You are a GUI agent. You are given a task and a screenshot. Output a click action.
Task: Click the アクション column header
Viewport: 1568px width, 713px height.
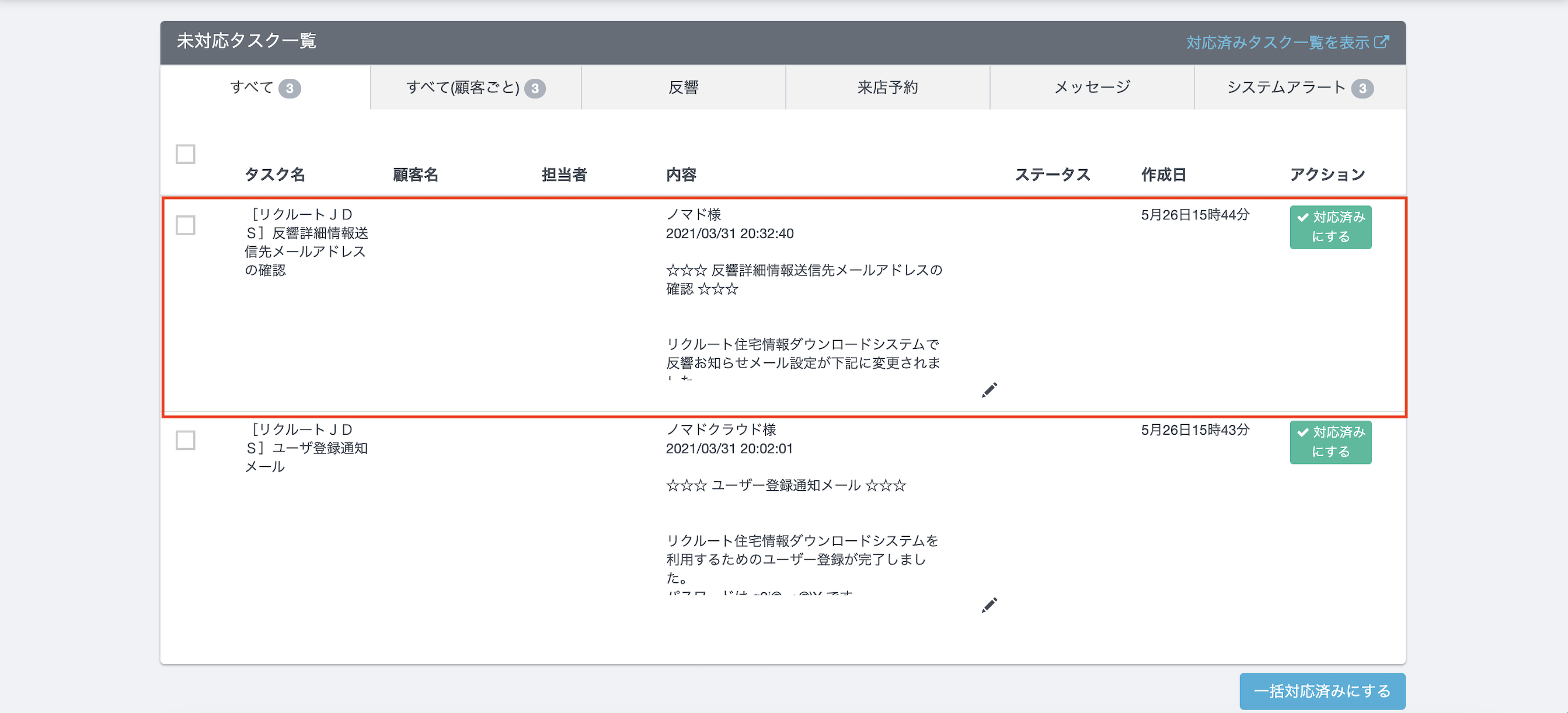[1327, 175]
